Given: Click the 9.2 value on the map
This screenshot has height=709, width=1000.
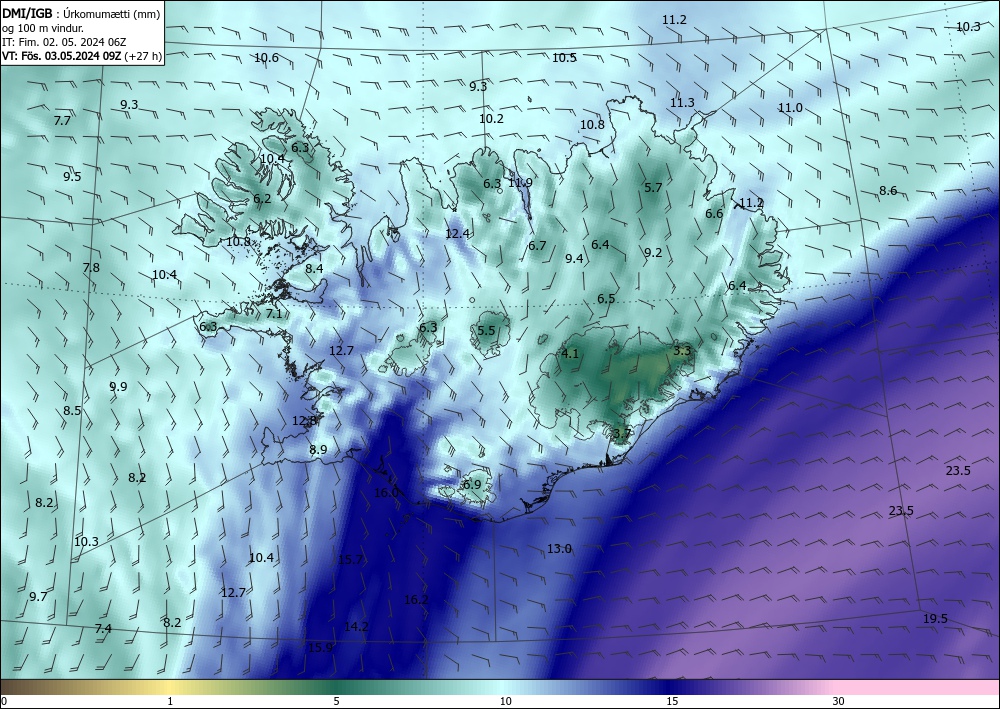Looking at the screenshot, I should pyautogui.click(x=653, y=252).
